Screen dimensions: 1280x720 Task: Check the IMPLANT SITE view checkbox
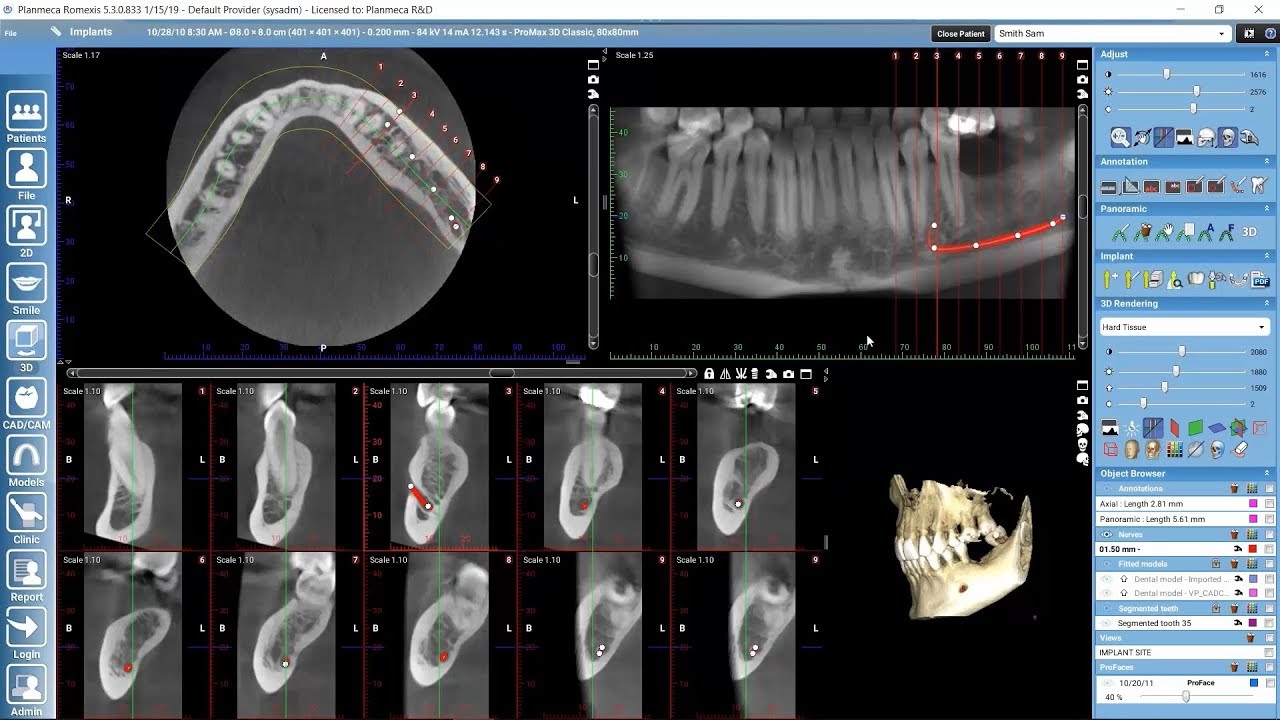[x=1269, y=652]
